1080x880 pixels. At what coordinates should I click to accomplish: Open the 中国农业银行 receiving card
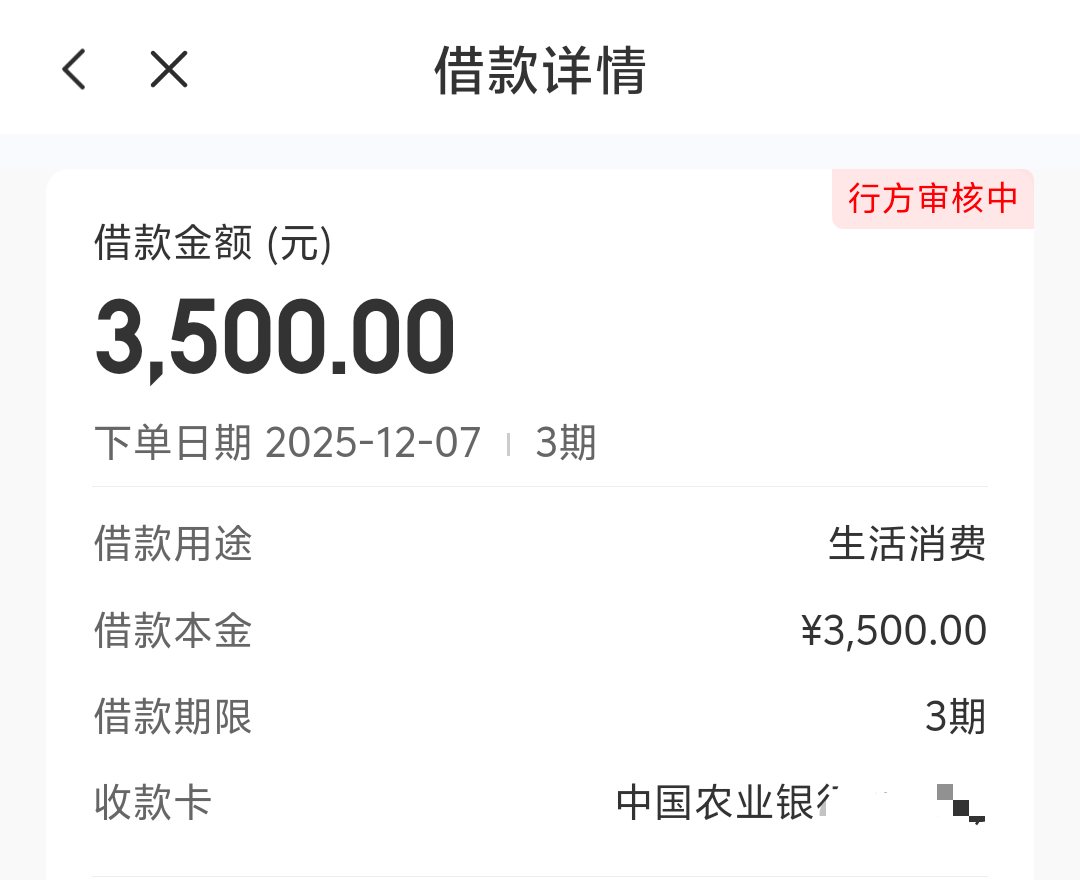728,803
